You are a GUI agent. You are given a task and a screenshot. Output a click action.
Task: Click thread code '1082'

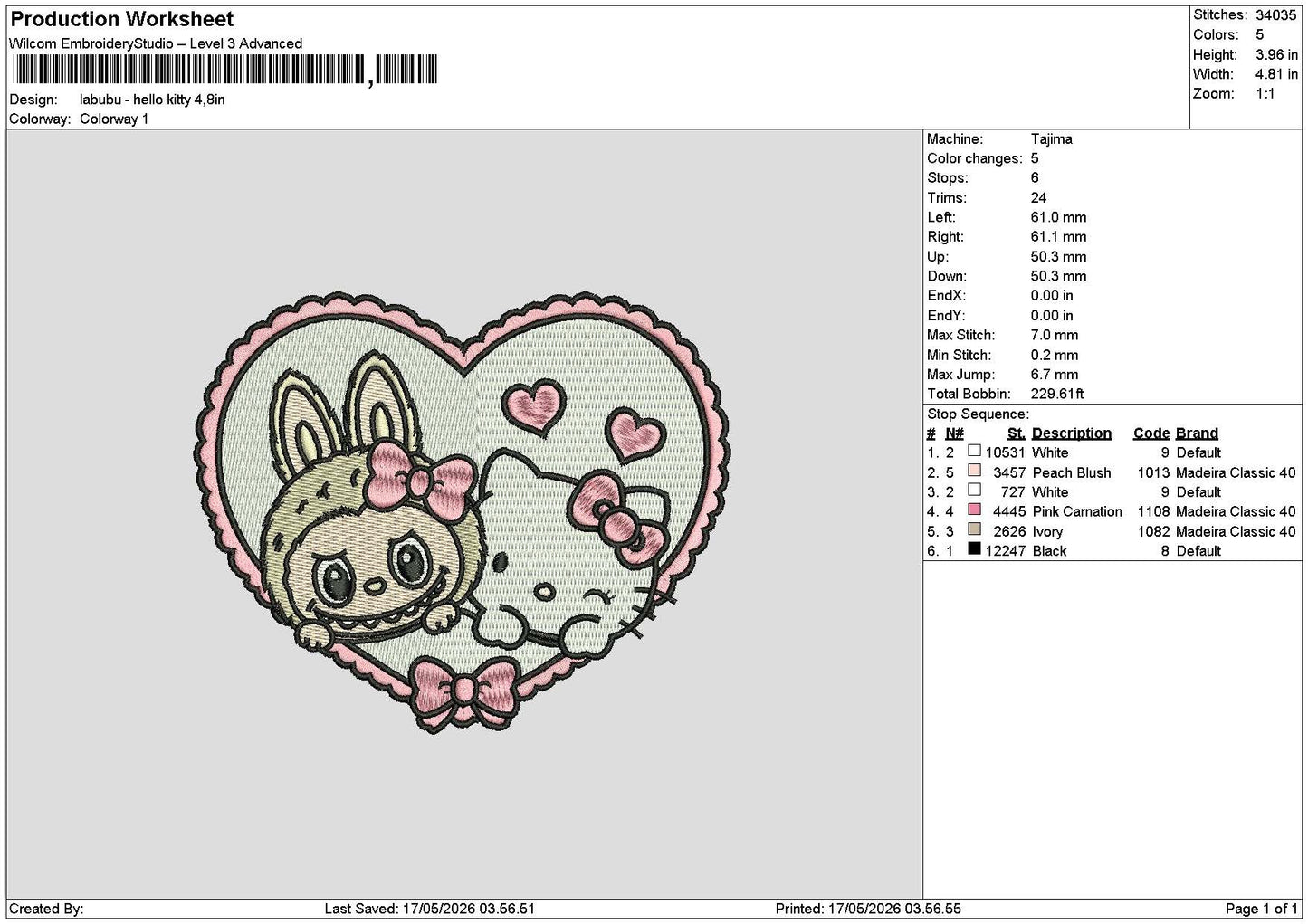coord(1153,531)
